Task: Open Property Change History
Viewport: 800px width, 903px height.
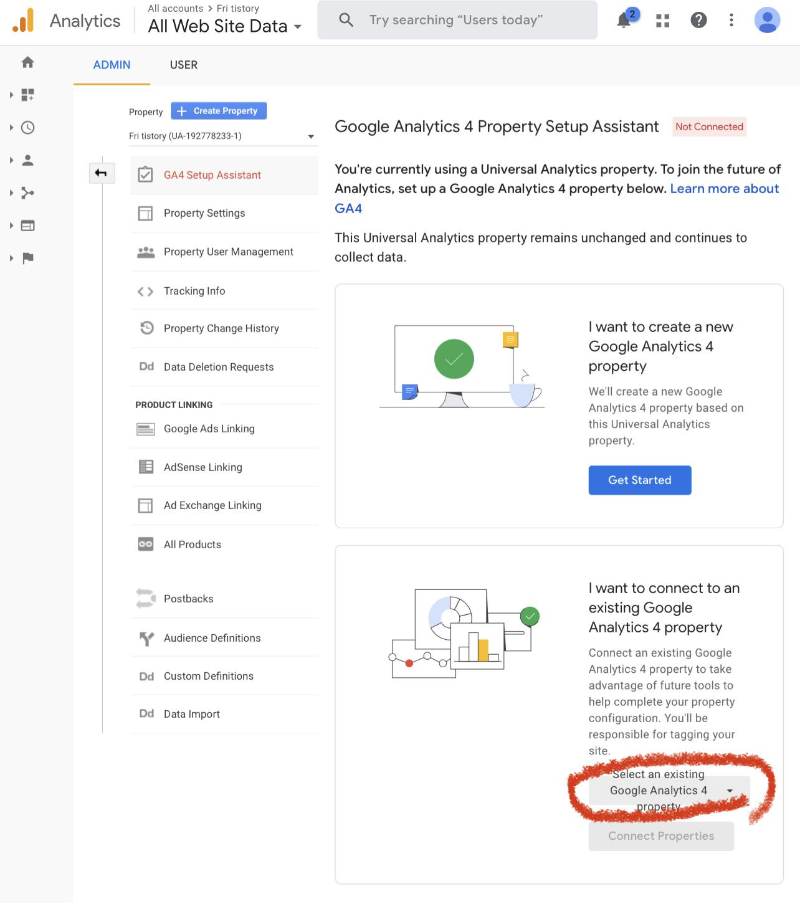Action: [224, 328]
